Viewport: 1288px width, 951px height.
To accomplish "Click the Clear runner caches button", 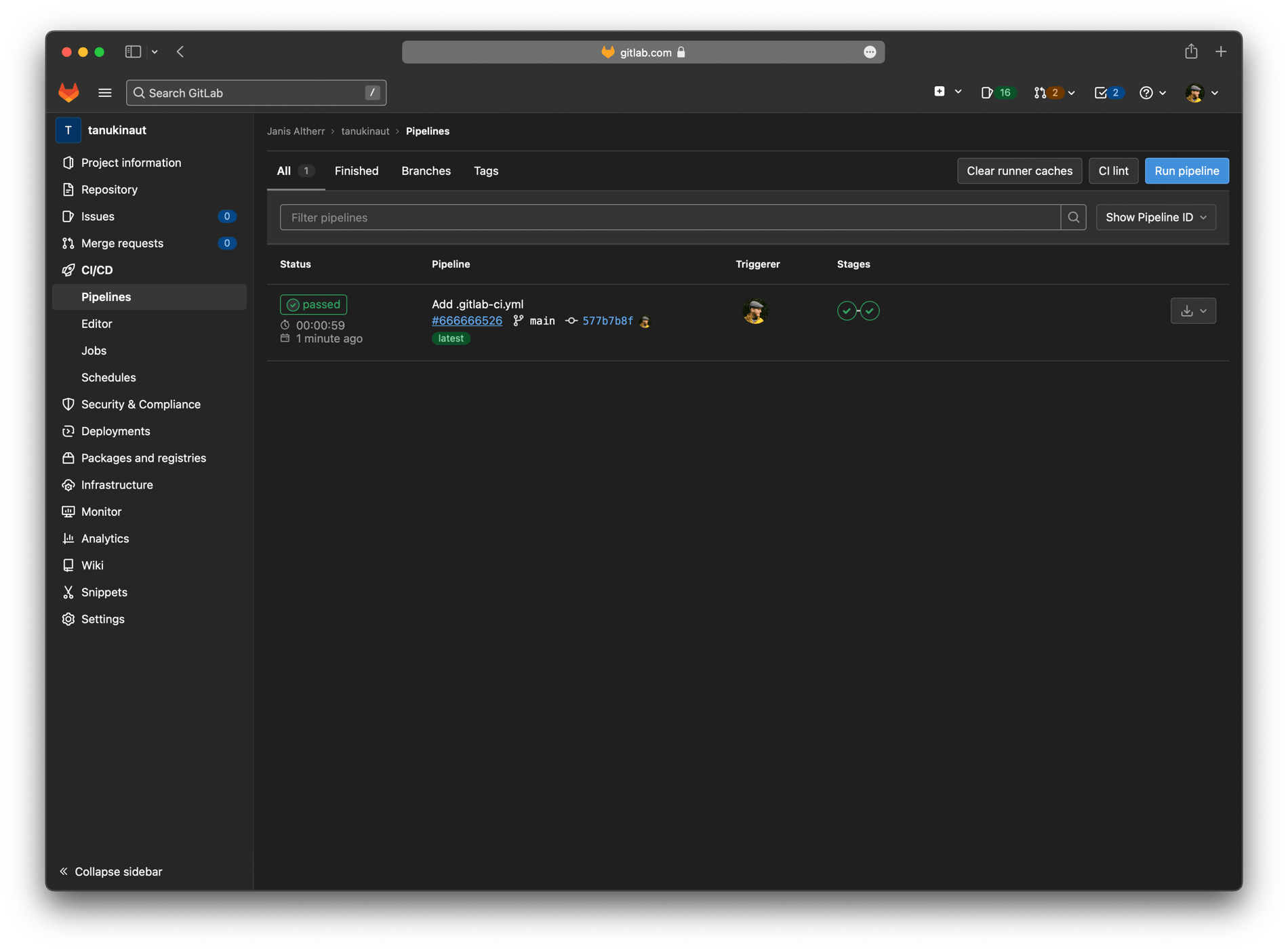I will coord(1020,171).
